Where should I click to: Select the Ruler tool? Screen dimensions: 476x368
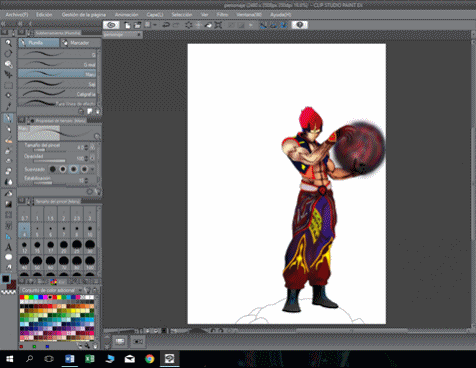pos(8,236)
